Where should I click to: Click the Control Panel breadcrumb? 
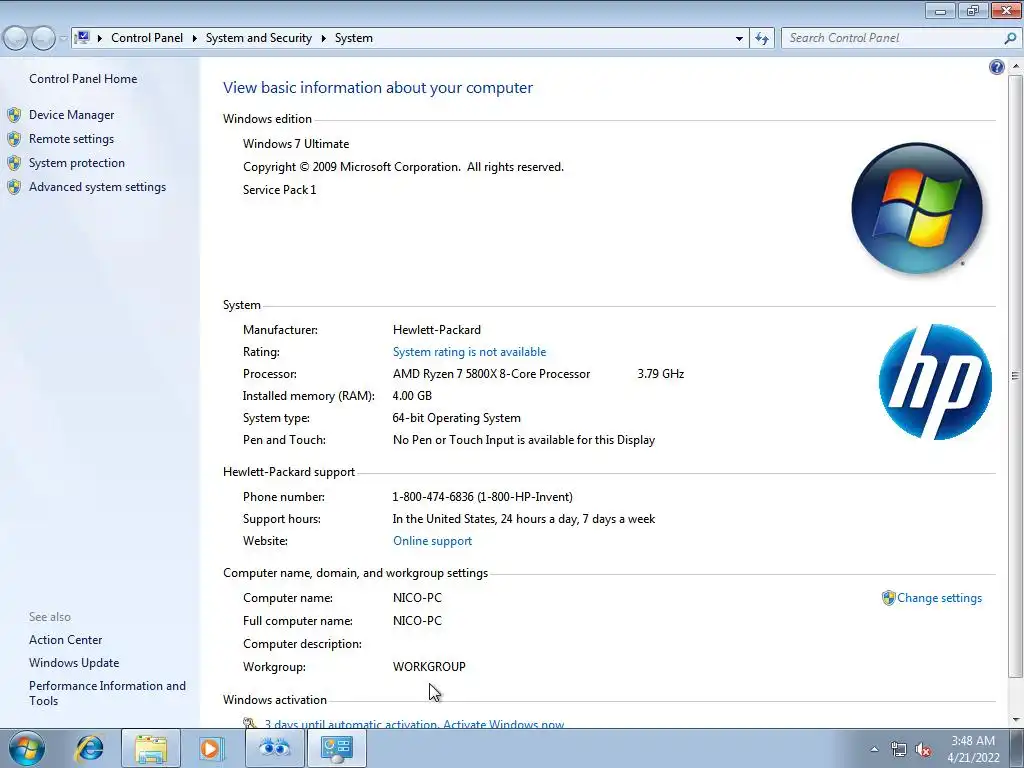(x=147, y=38)
